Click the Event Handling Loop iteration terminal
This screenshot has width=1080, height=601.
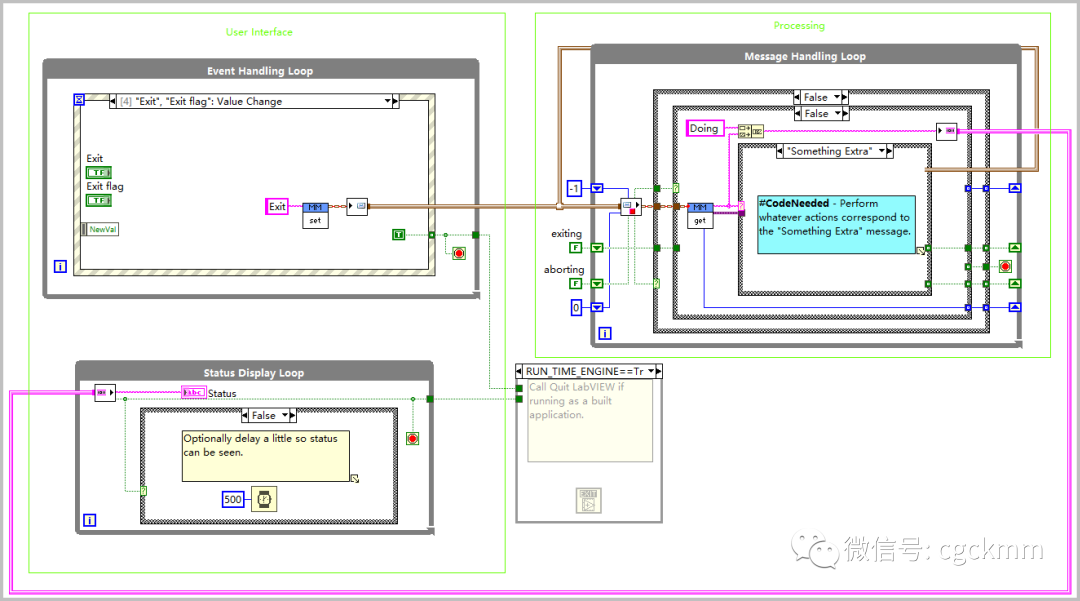pos(60,266)
